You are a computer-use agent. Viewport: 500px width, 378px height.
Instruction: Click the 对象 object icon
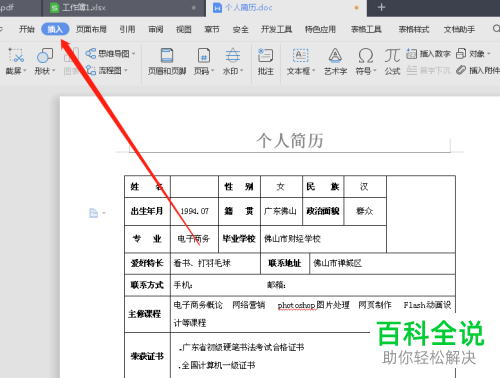click(x=461, y=53)
